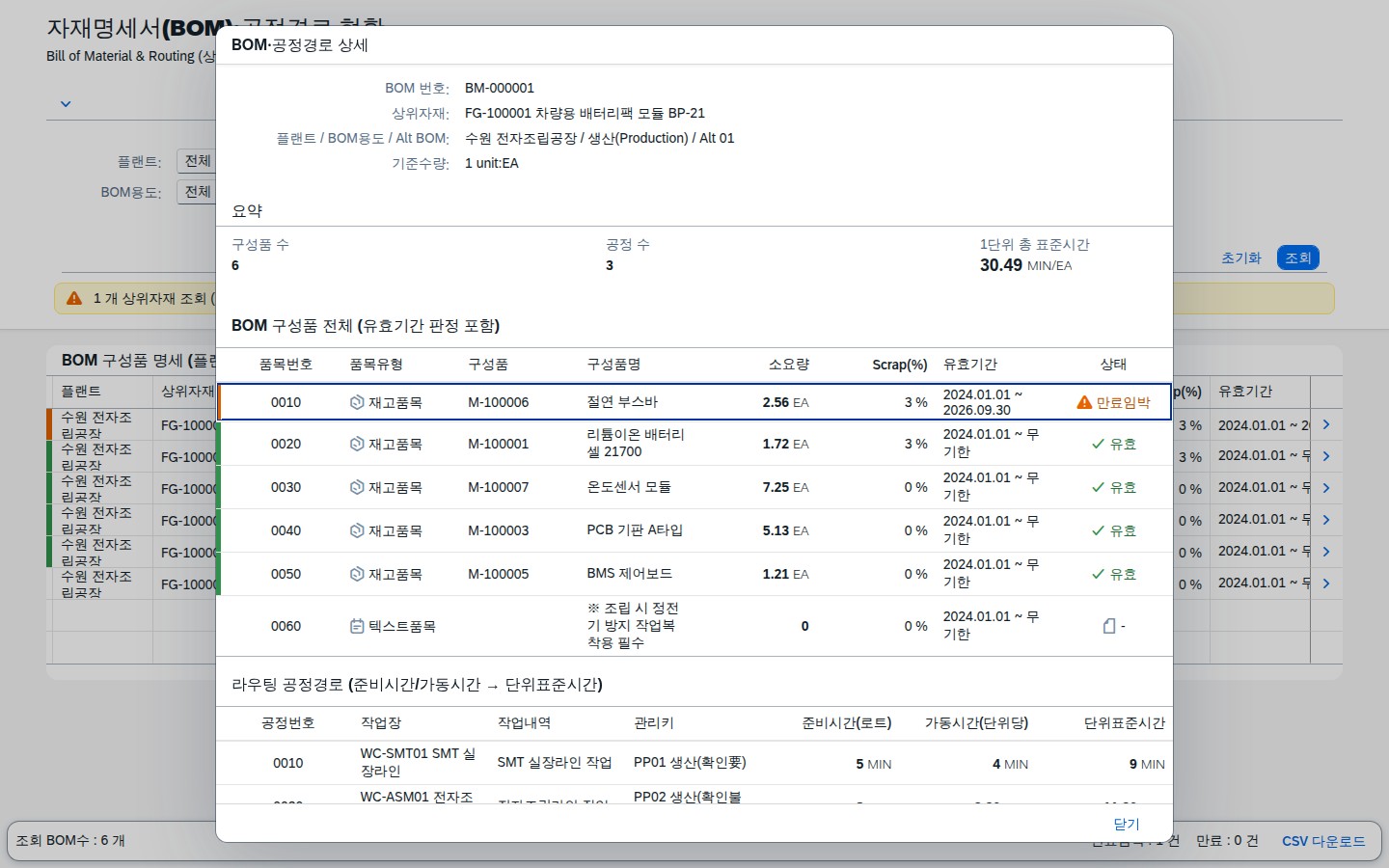Viewport: 1389px width, 868px height.
Task: Click 구성품명 column header
Action: pos(613,365)
